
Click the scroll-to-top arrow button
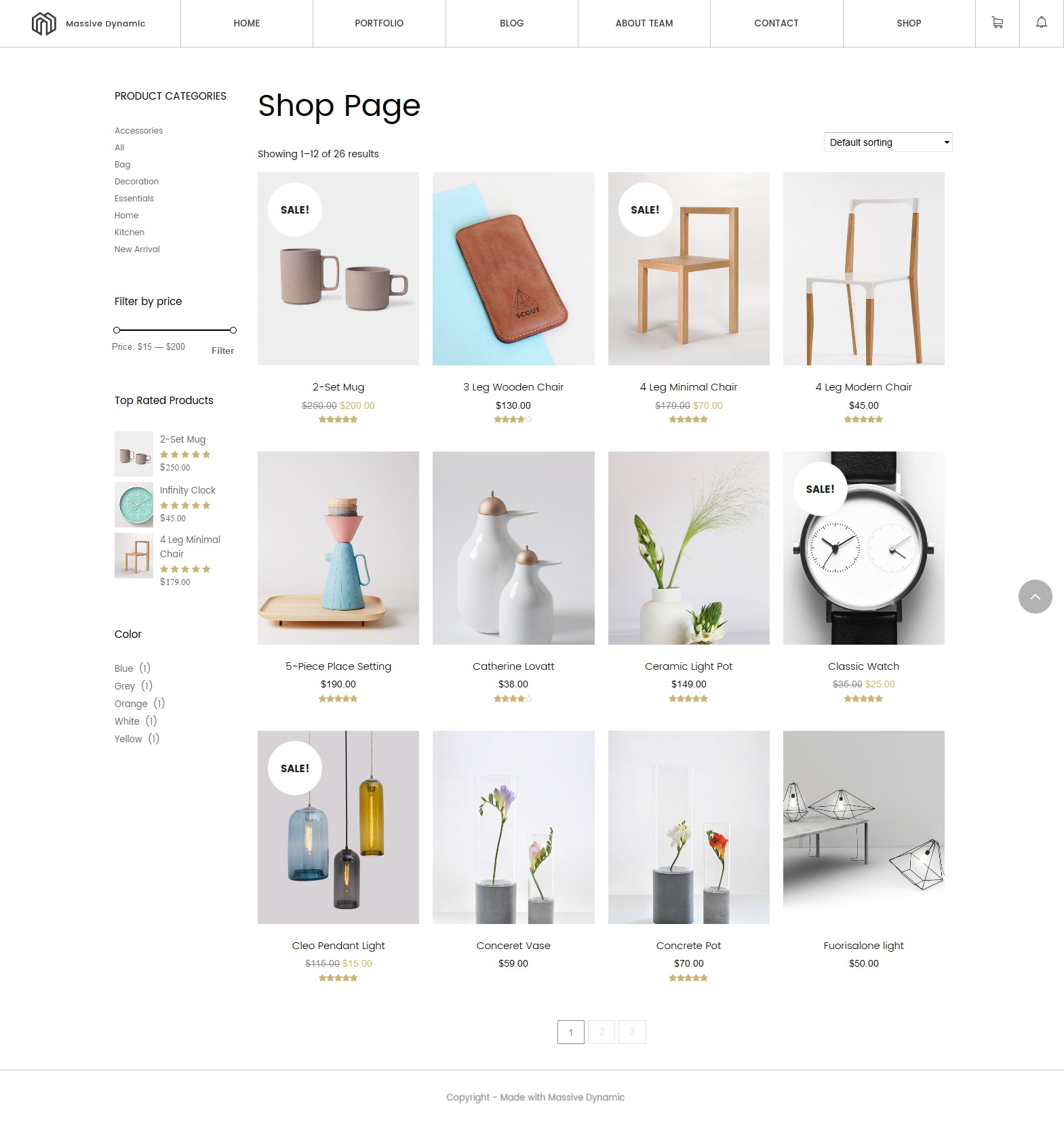(x=1035, y=597)
